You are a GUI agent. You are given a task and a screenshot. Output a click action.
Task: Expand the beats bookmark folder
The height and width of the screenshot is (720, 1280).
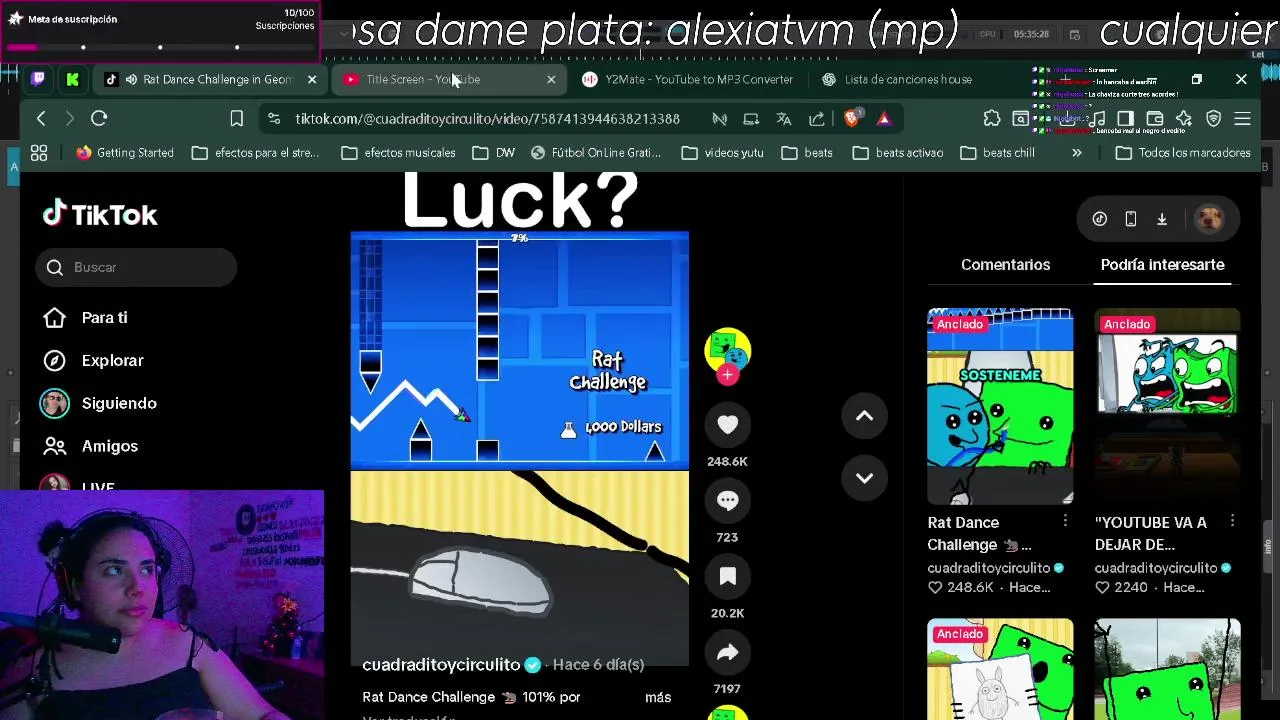(807, 153)
